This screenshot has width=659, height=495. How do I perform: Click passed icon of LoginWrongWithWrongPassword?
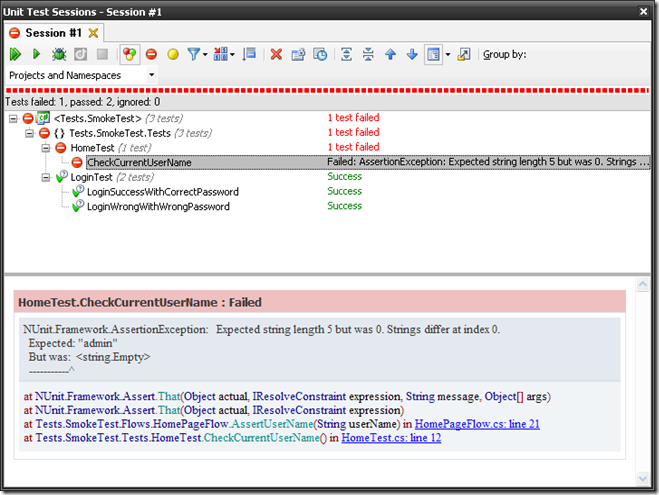[x=78, y=206]
